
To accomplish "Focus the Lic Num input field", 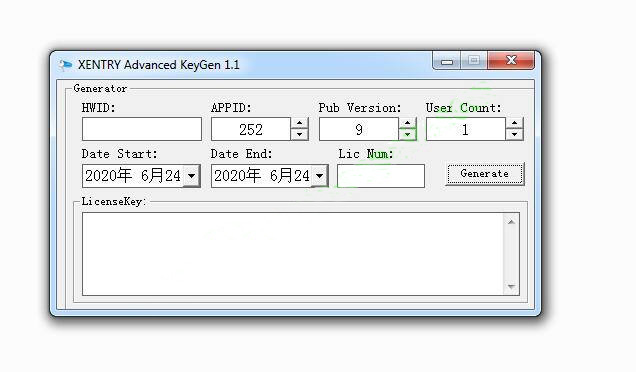I will point(381,176).
